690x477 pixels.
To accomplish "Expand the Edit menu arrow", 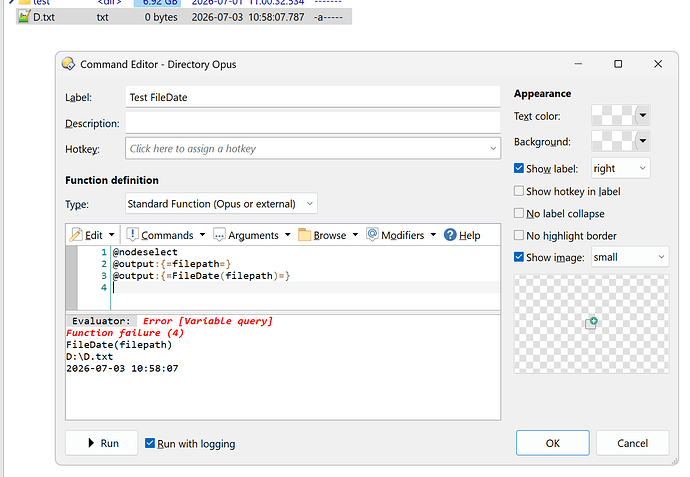I will coord(111,235).
